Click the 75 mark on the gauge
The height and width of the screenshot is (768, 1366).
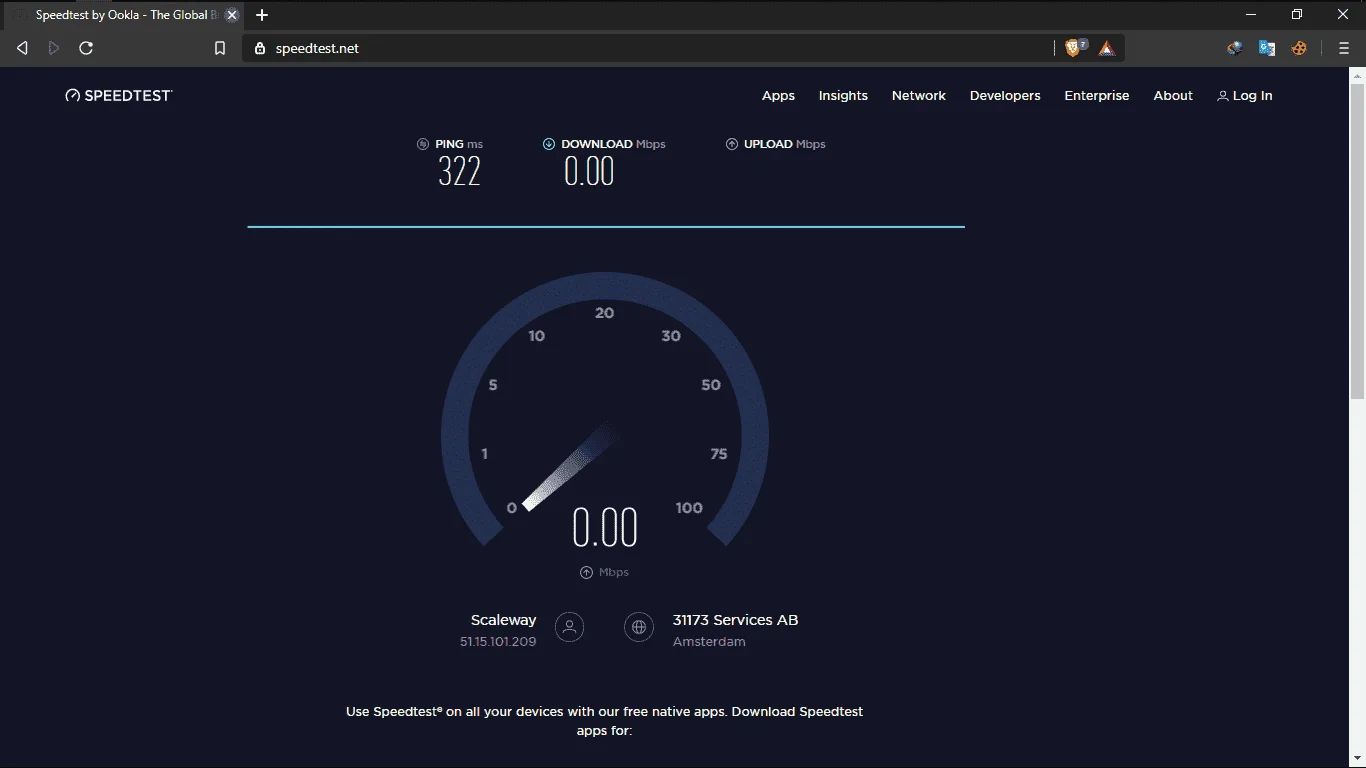coord(718,454)
